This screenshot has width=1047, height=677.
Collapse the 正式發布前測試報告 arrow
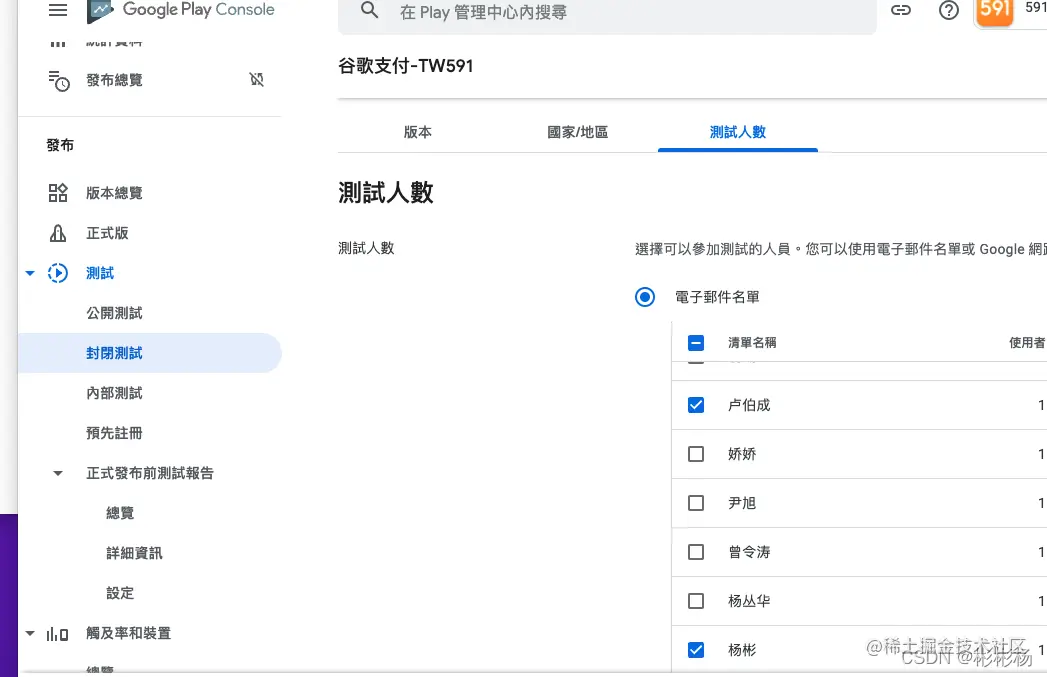point(58,473)
